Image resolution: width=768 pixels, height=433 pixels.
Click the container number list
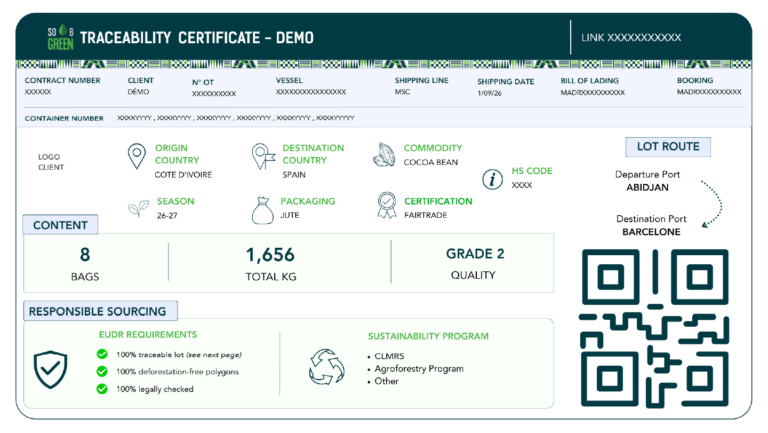pos(236,118)
